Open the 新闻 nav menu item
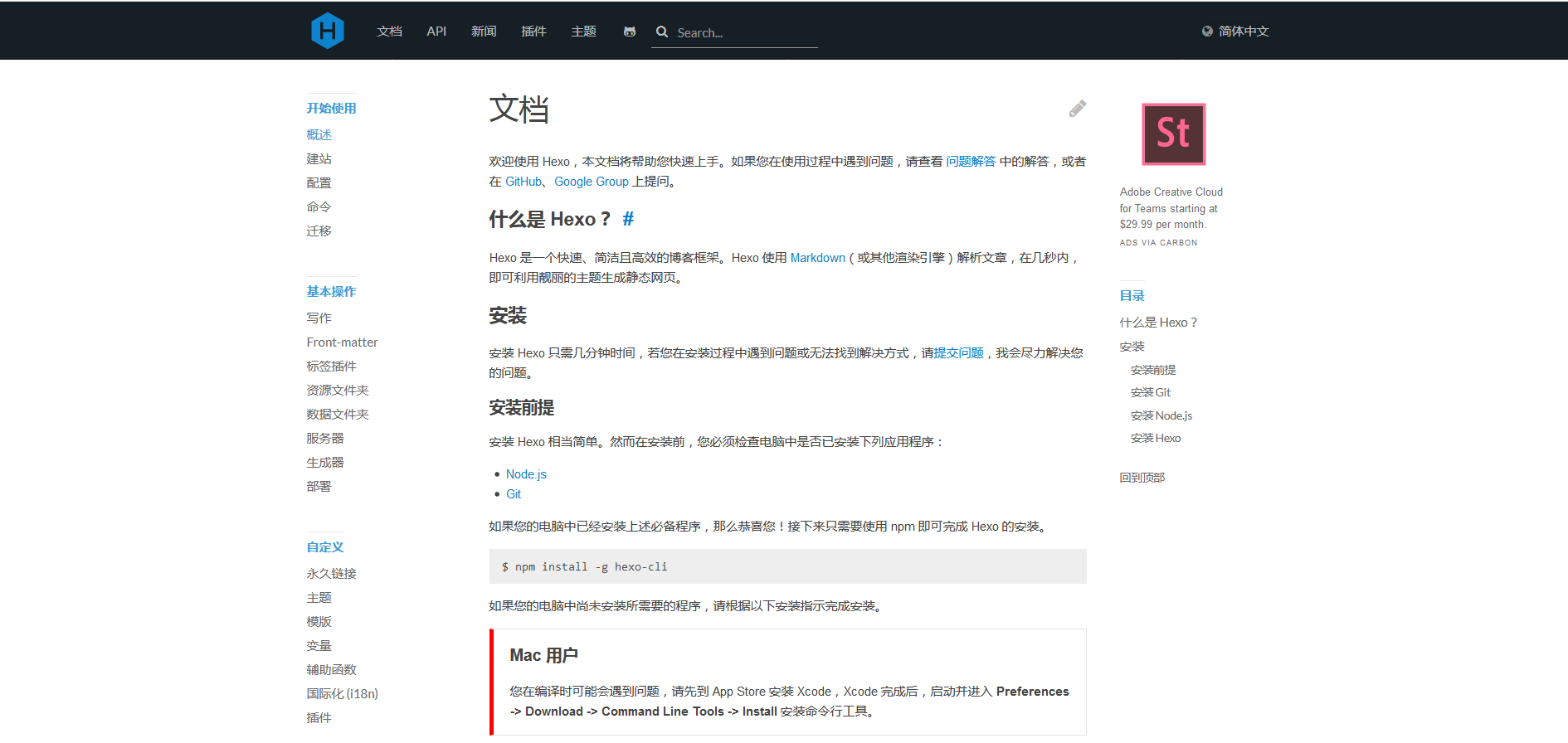This screenshot has height=743, width=1568. pos(484,32)
